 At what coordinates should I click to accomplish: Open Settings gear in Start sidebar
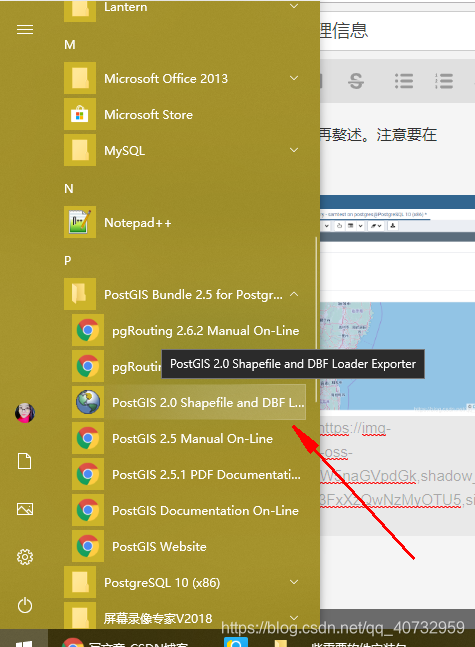pyautogui.click(x=25, y=557)
